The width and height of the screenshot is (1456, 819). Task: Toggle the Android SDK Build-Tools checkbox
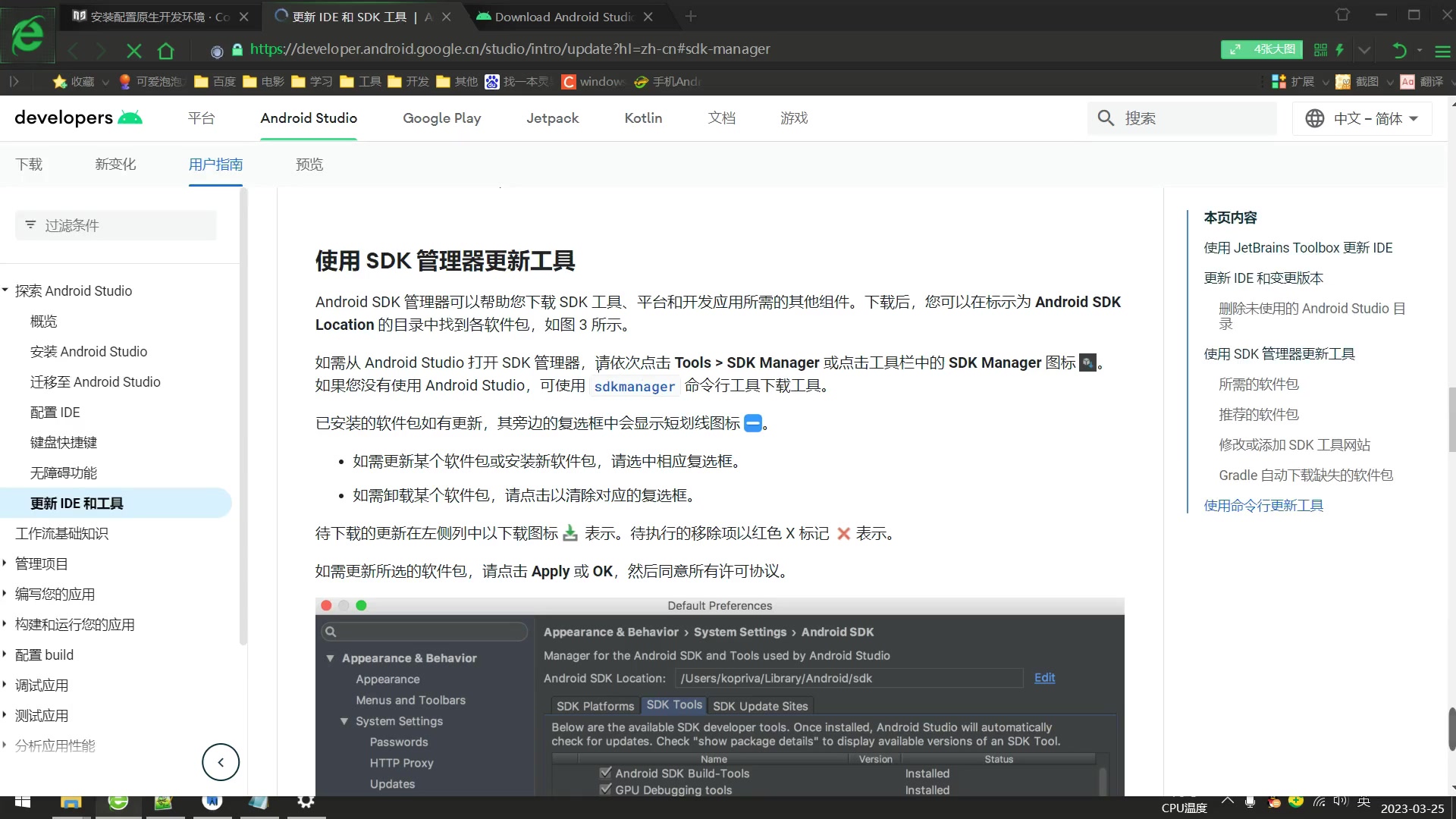(x=605, y=773)
